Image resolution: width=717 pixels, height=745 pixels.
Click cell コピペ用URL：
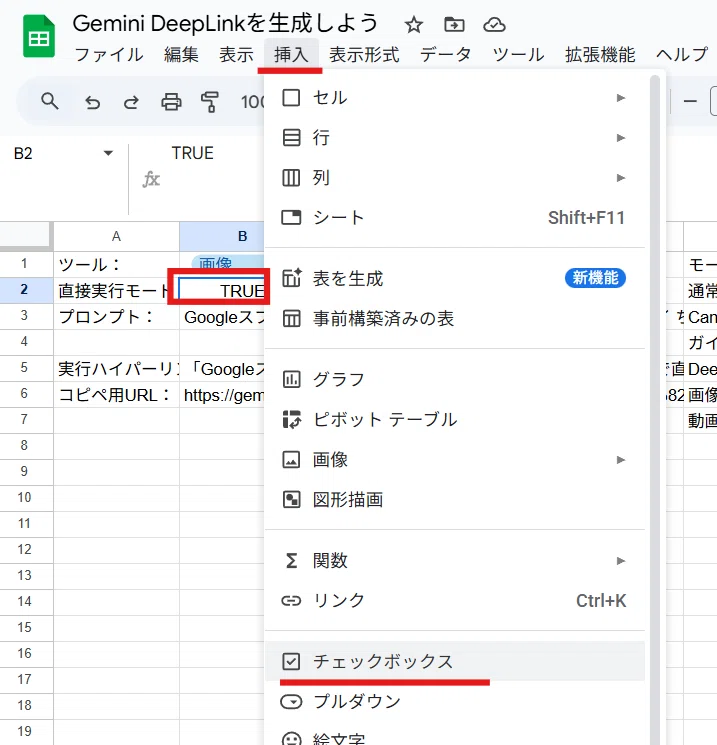pyautogui.click(x=116, y=394)
